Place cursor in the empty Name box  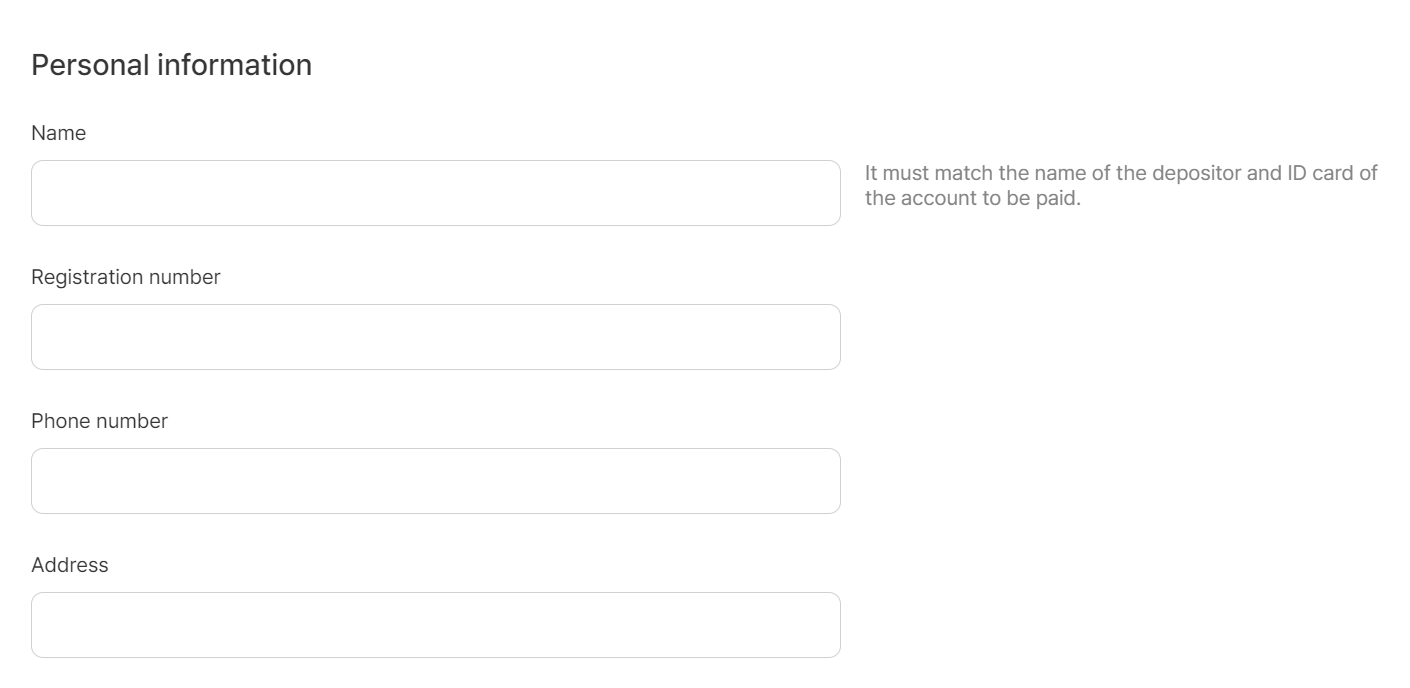point(435,193)
